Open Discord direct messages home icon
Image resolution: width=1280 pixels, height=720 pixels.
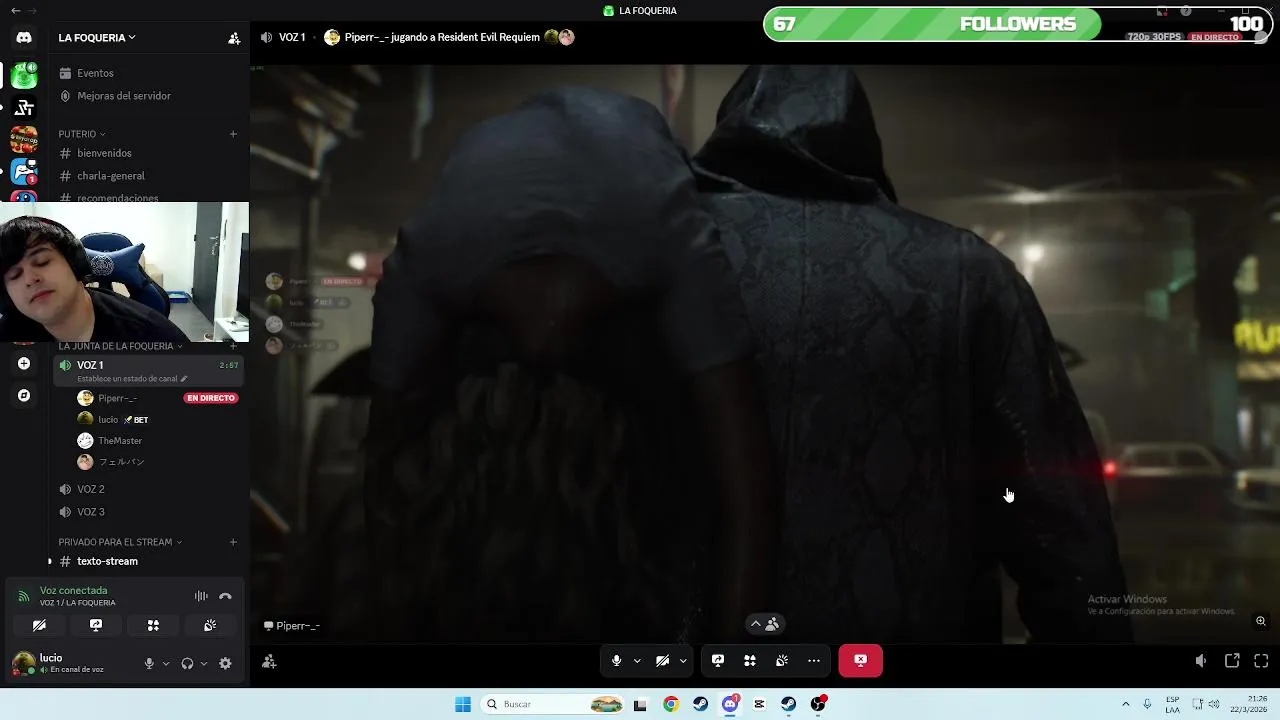tap(24, 38)
